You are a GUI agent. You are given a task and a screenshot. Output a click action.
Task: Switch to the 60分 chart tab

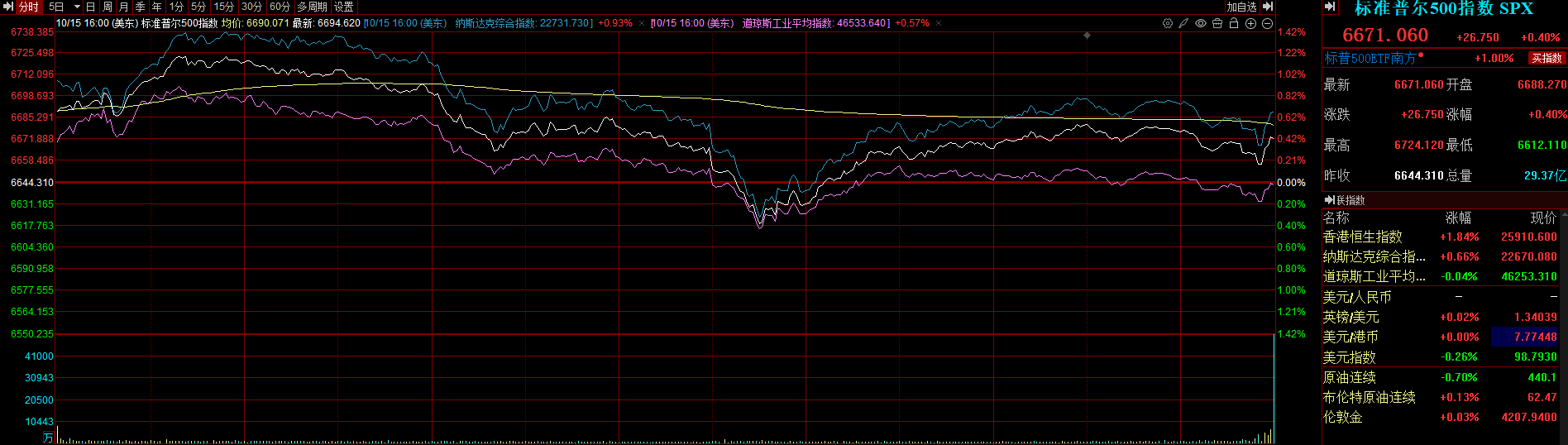tap(280, 7)
